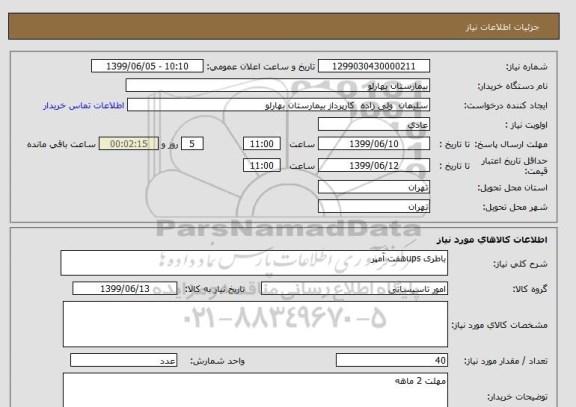Screen dimensions: 576x407
Task: Click the label مهلت ارسال پاسخ
Action: tap(511, 144)
